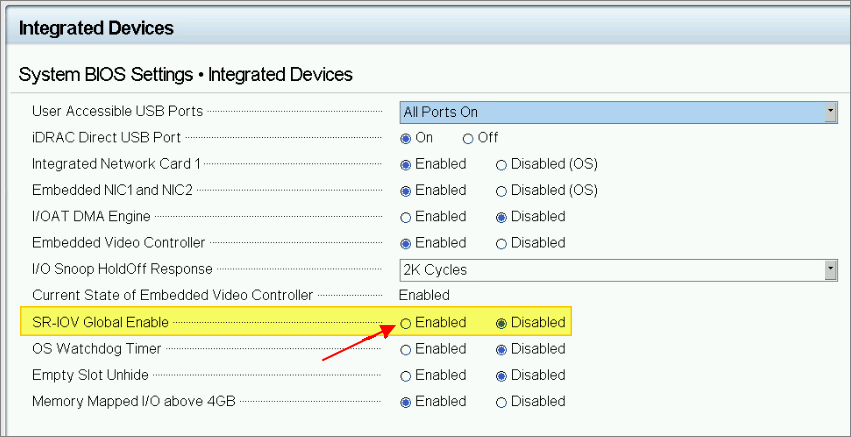Select Disabled for I/OAT DMA Engine

click(x=502, y=217)
